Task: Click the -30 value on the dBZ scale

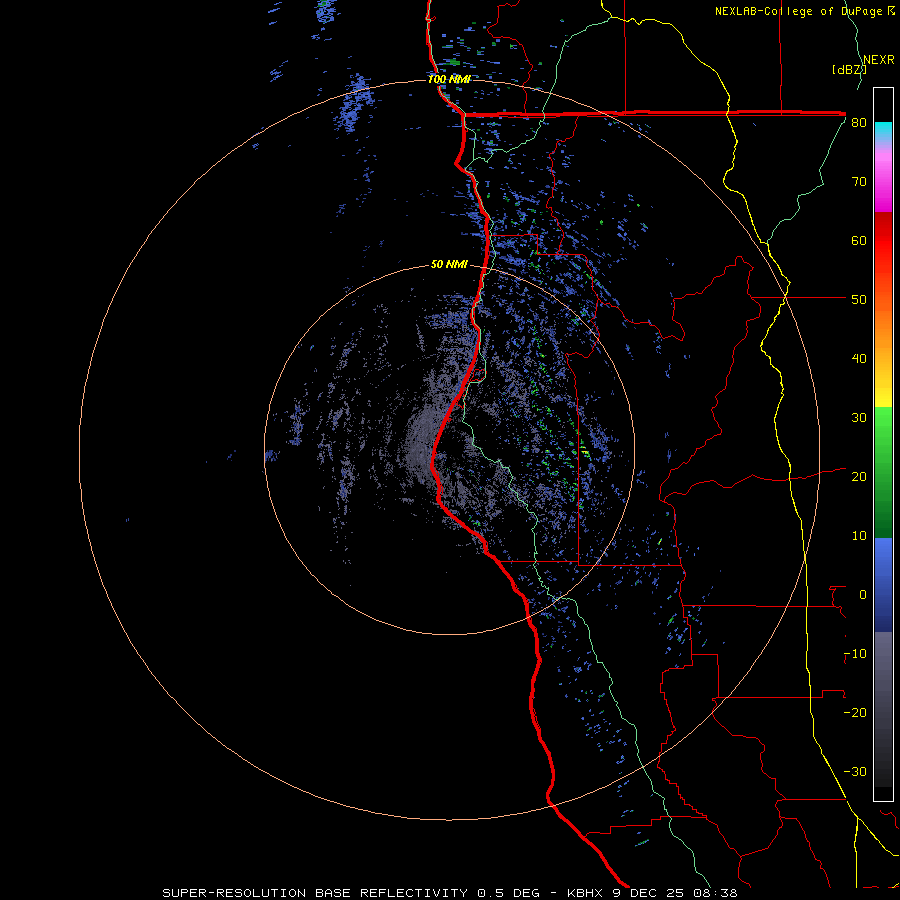Action: coord(855,771)
